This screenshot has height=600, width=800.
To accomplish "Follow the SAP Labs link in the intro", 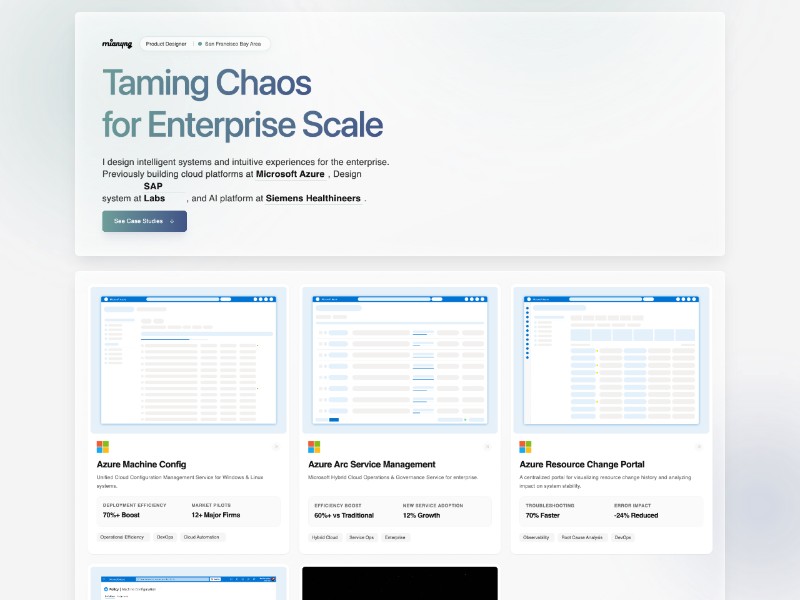I will (x=154, y=192).
